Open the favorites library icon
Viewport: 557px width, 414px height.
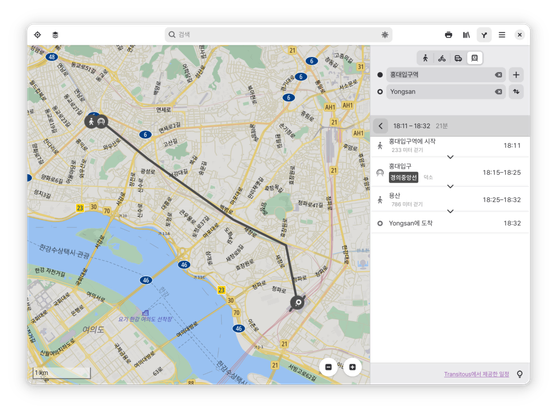[466, 34]
